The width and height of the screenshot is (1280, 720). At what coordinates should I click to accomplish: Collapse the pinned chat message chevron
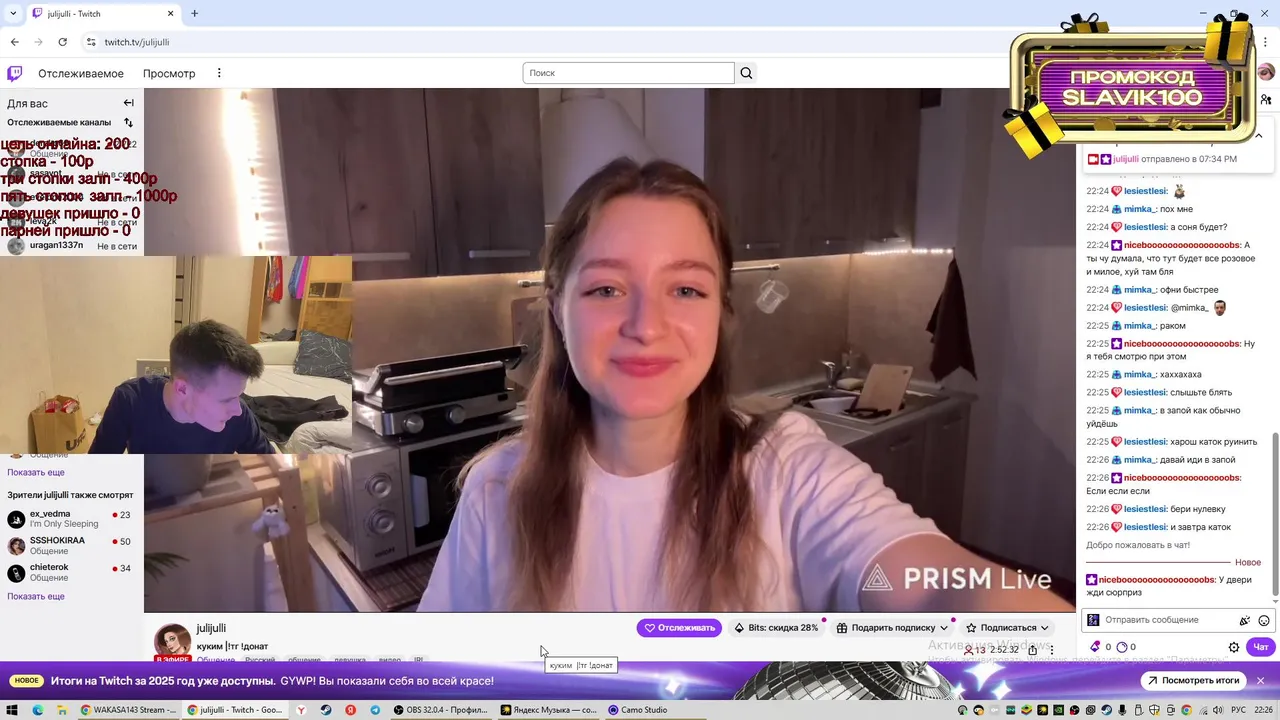click(x=1258, y=135)
